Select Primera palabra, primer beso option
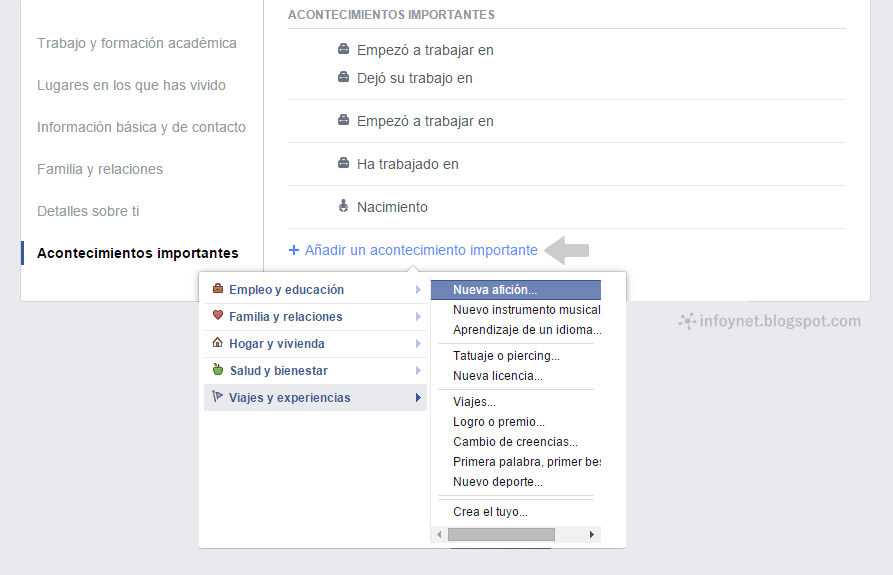This screenshot has width=893, height=575. (516, 462)
